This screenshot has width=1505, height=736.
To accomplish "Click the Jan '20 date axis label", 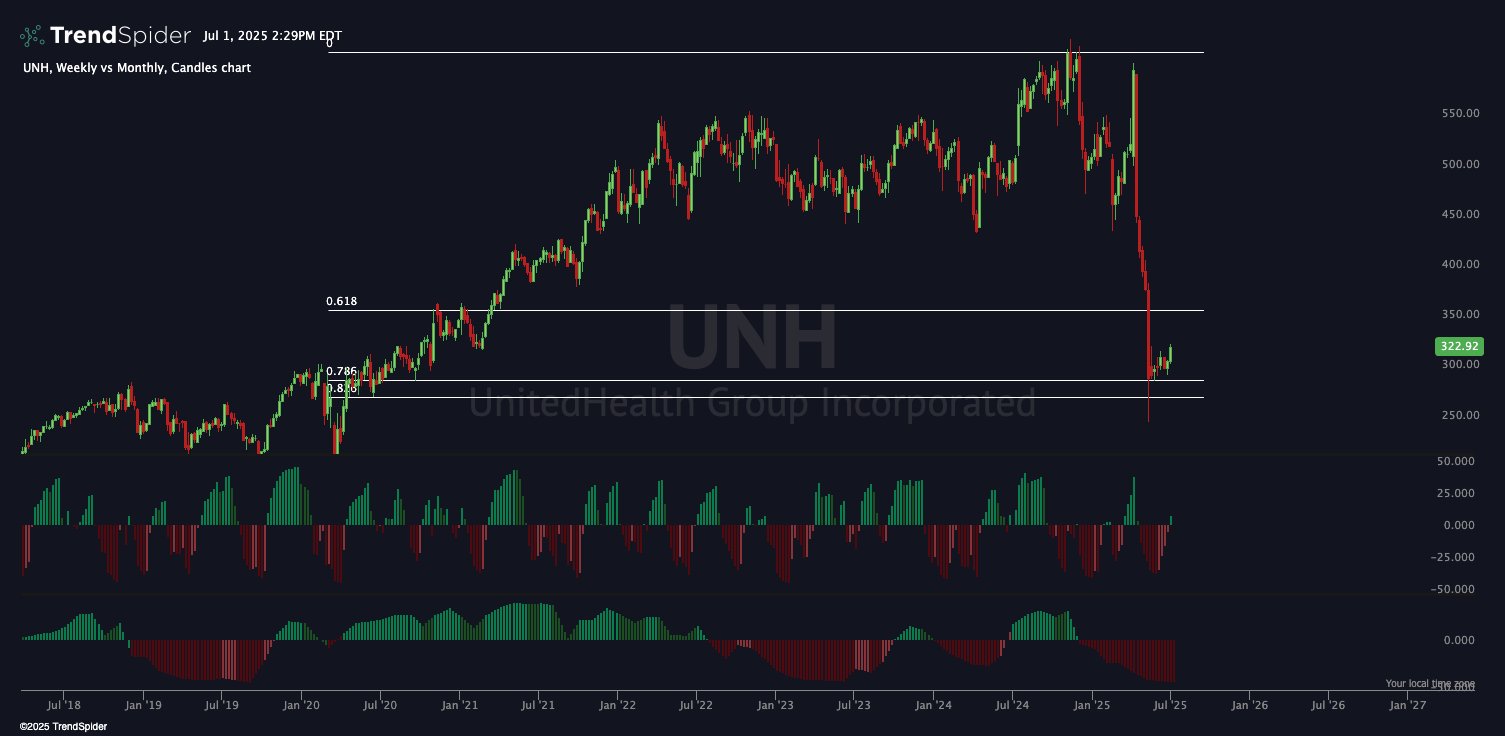I will point(301,705).
